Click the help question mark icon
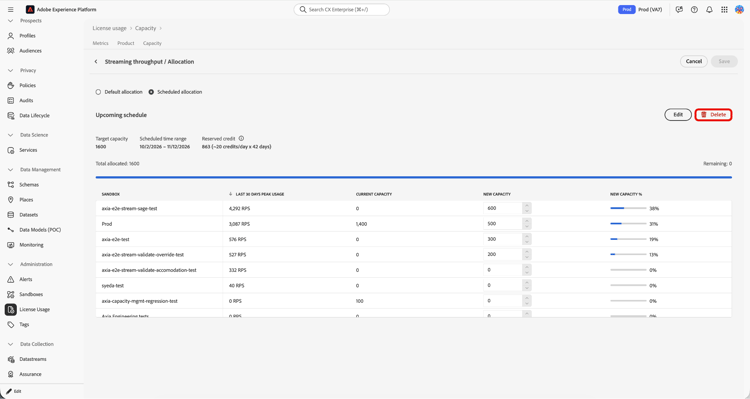This screenshot has width=750, height=399. point(694,10)
